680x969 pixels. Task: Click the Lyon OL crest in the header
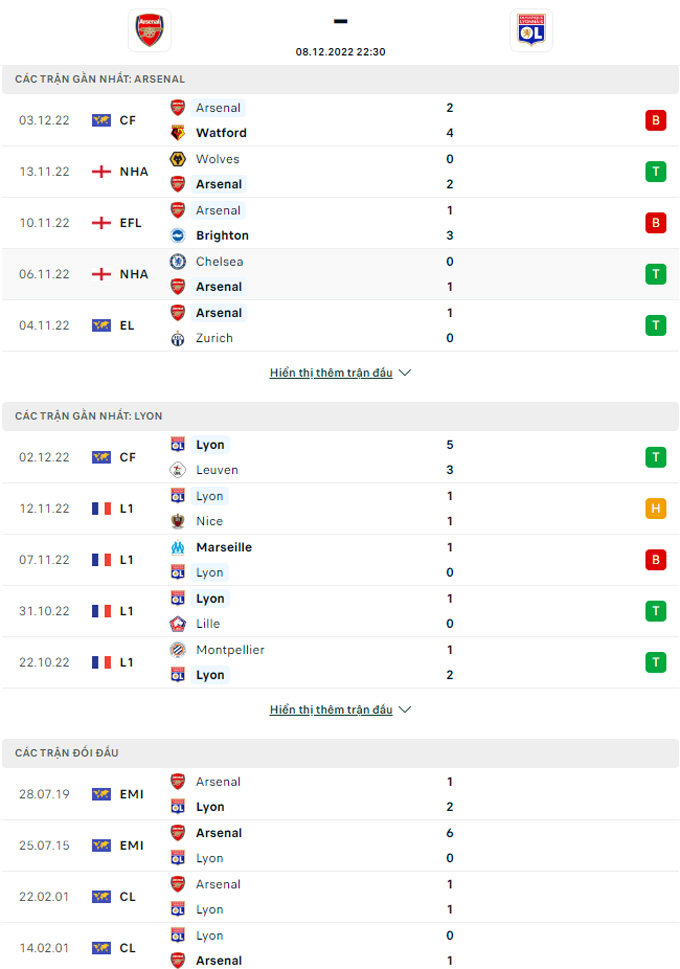pos(531,30)
